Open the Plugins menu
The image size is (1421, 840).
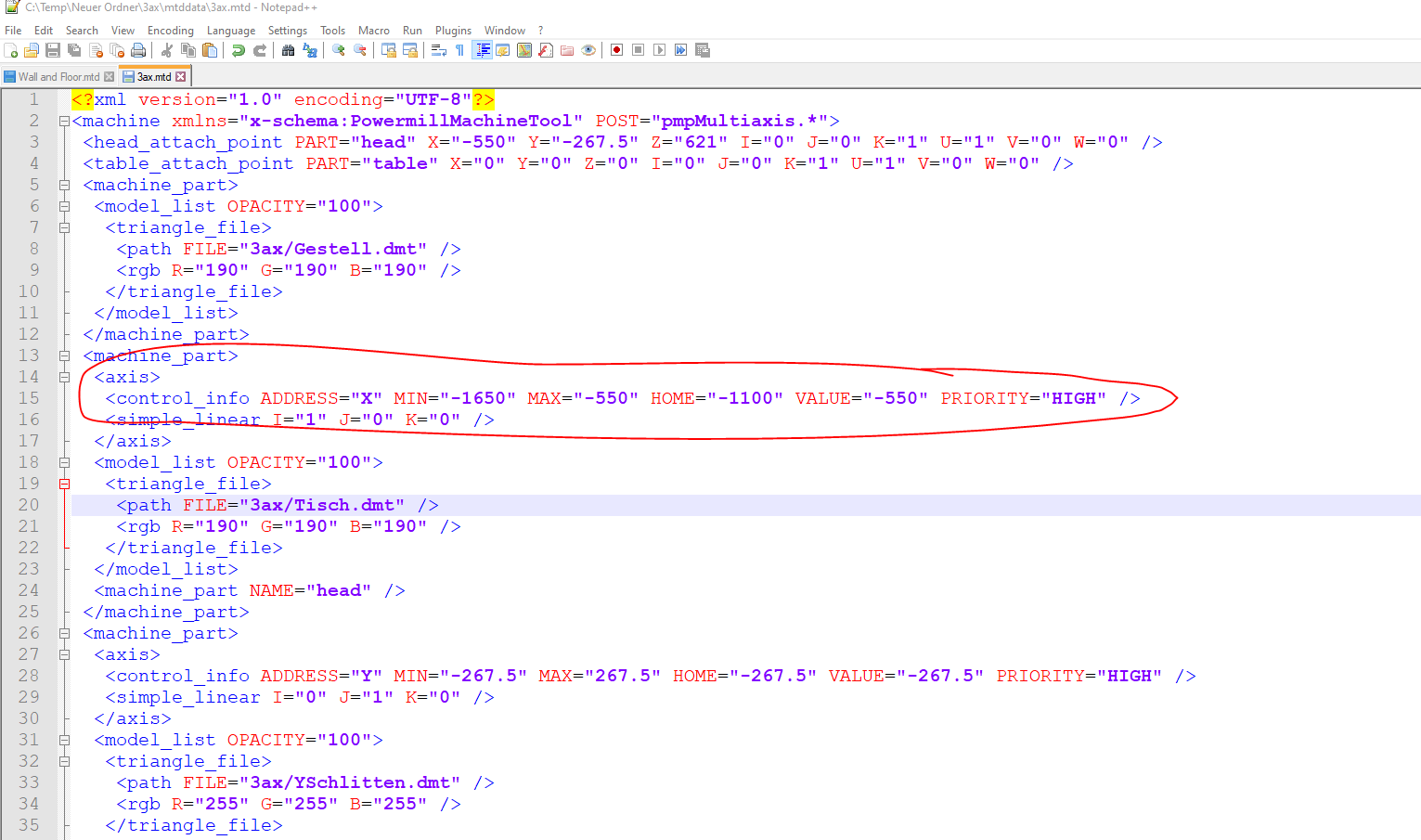pos(453,31)
